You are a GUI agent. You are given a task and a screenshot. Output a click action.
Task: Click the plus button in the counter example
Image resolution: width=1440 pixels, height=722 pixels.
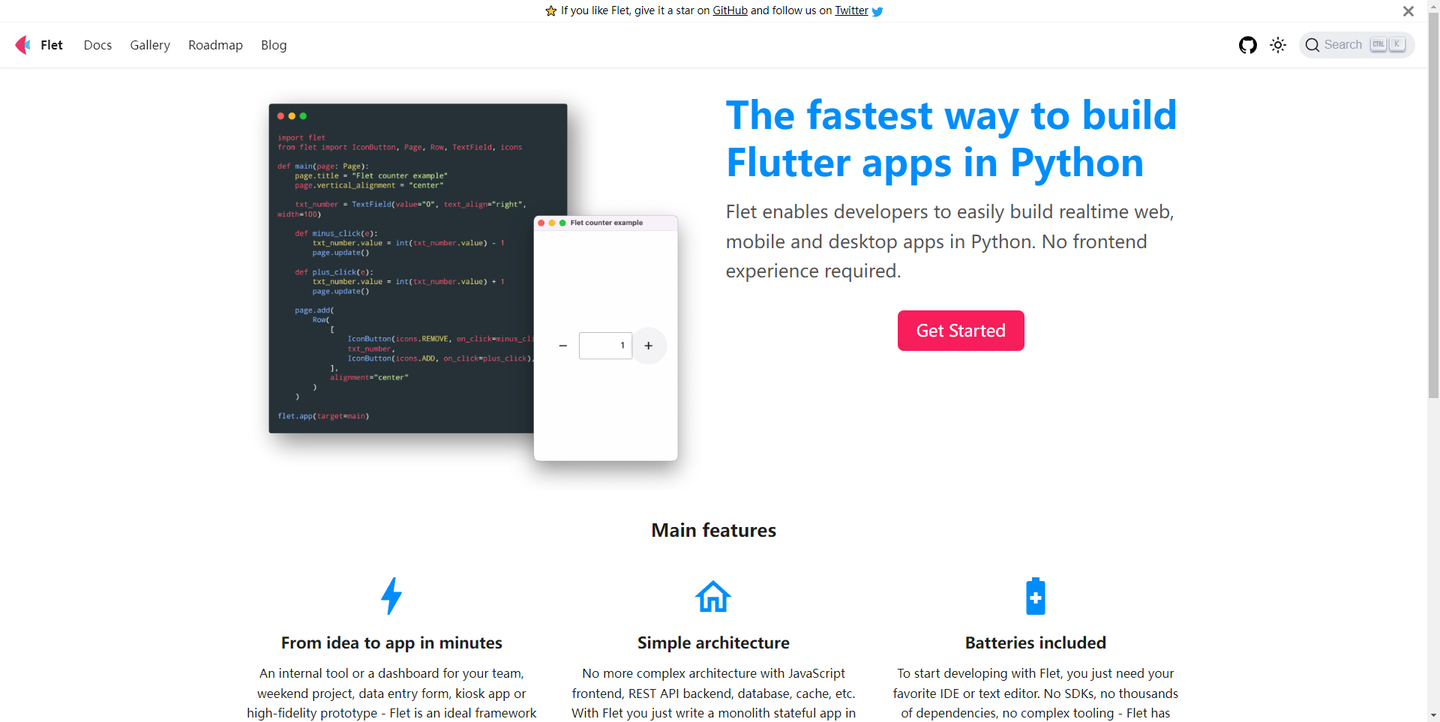[649, 345]
